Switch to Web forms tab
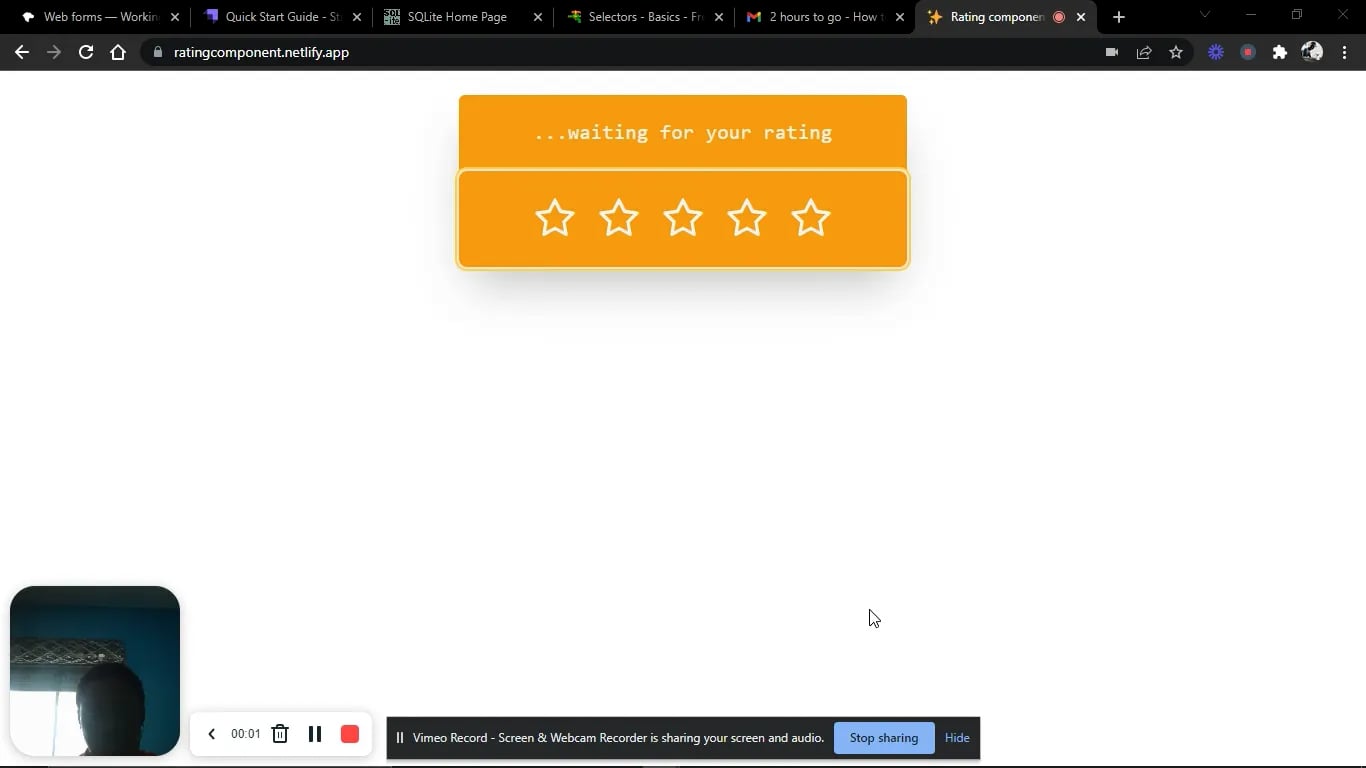 [x=101, y=17]
